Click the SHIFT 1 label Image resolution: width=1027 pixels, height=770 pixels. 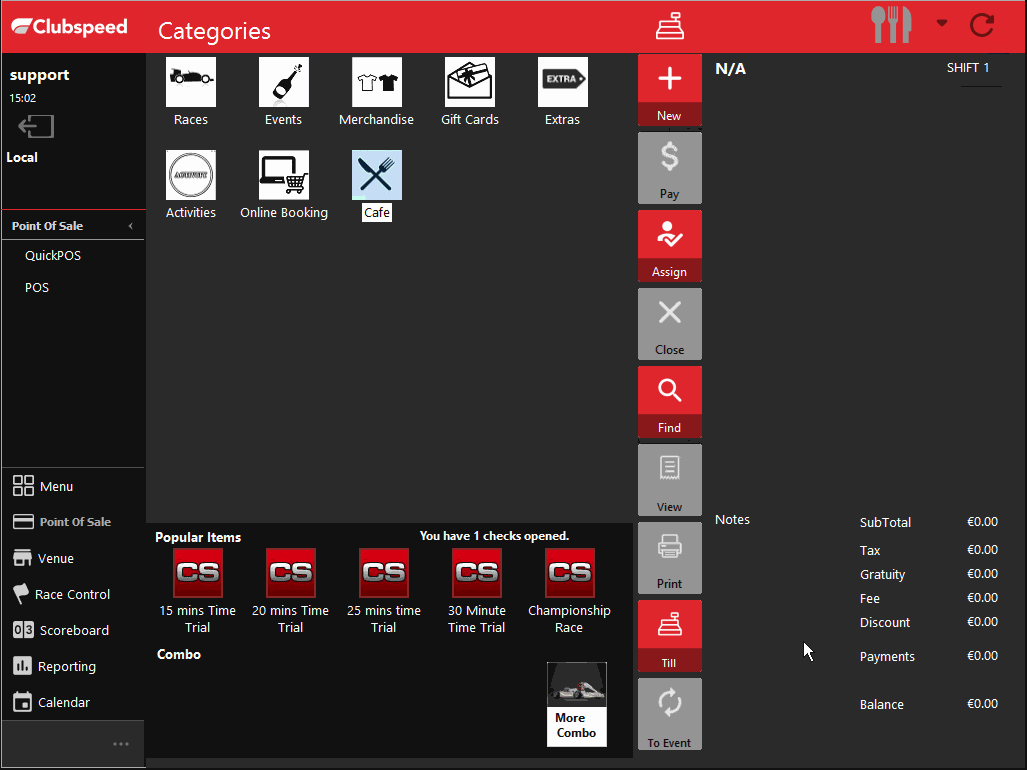click(968, 67)
